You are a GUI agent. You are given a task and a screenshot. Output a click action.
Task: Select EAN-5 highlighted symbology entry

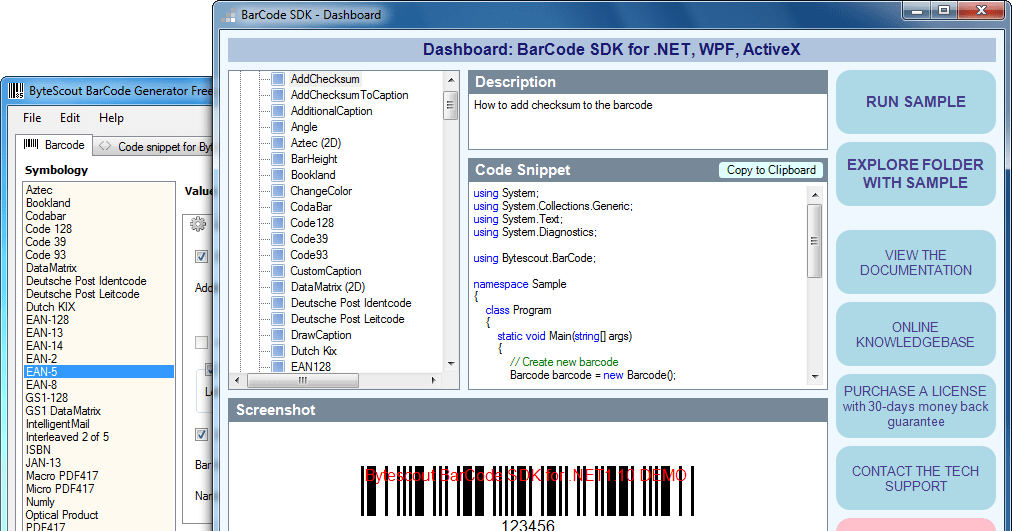(99, 372)
